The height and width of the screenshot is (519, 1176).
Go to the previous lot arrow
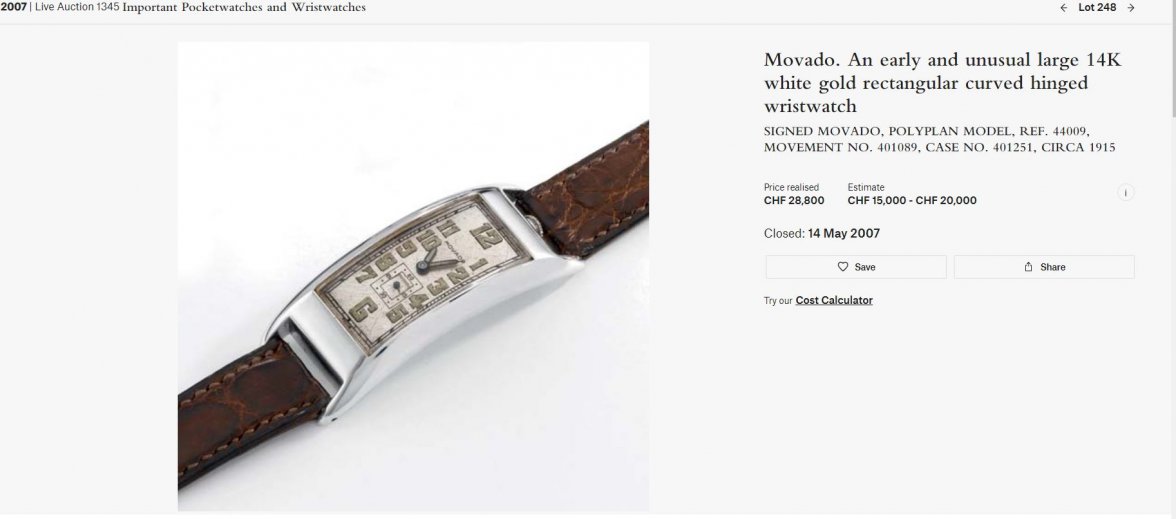tap(1064, 8)
